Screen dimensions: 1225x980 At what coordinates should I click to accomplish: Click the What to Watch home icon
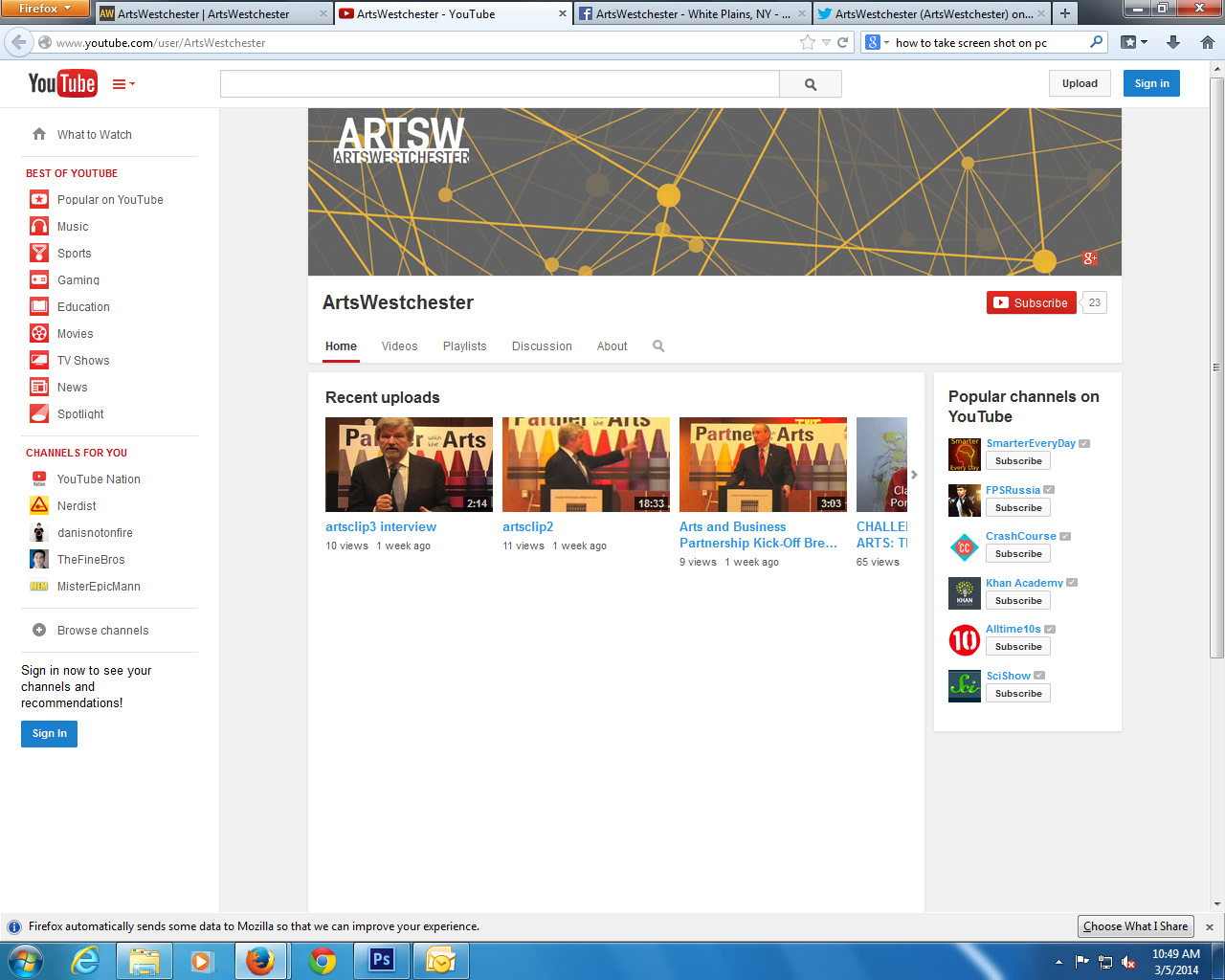[x=39, y=134]
